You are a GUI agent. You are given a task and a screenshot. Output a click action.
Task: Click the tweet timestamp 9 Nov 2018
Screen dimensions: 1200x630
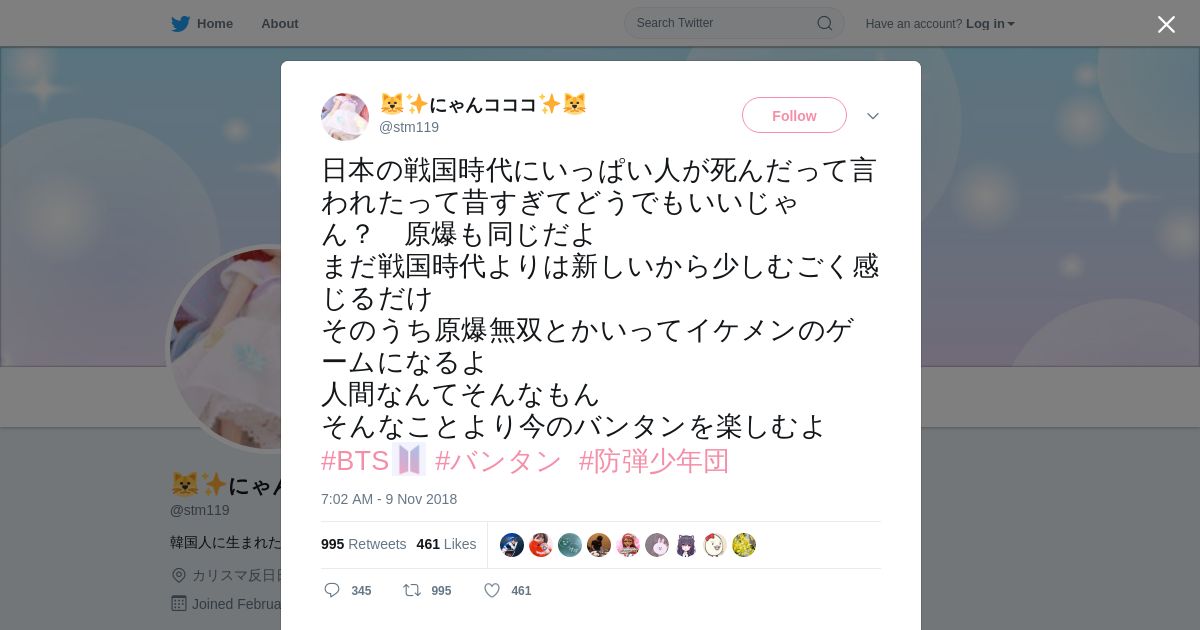(x=389, y=499)
